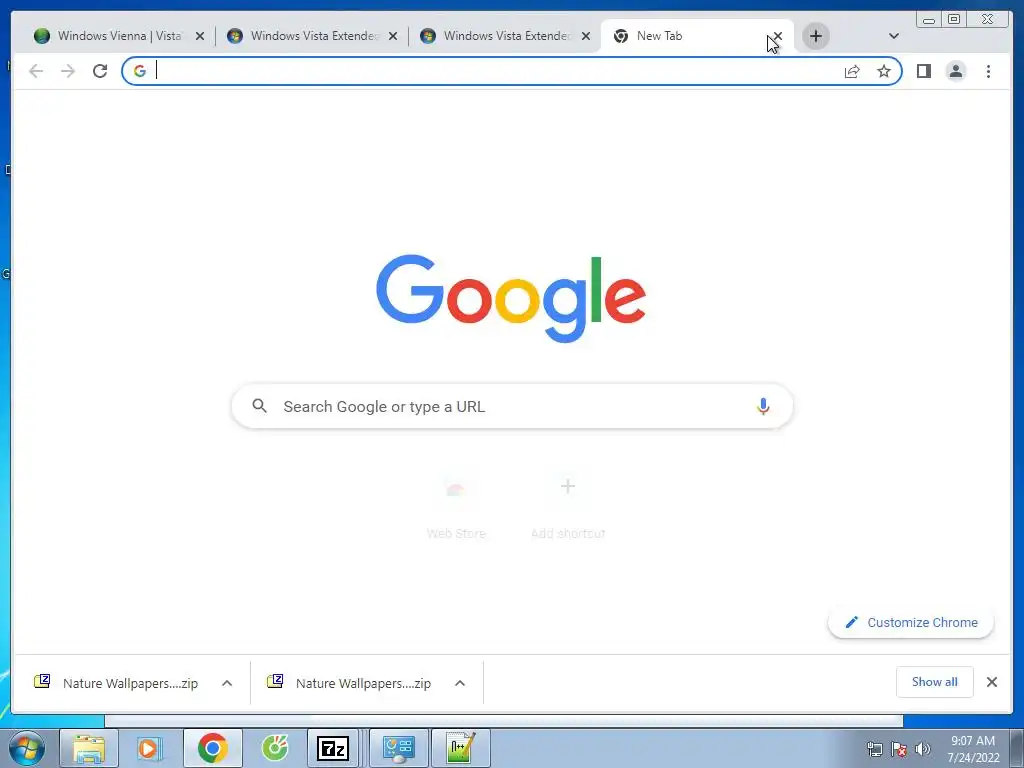The image size is (1024, 768).
Task: Open a new tab with plus button
Action: tap(816, 36)
